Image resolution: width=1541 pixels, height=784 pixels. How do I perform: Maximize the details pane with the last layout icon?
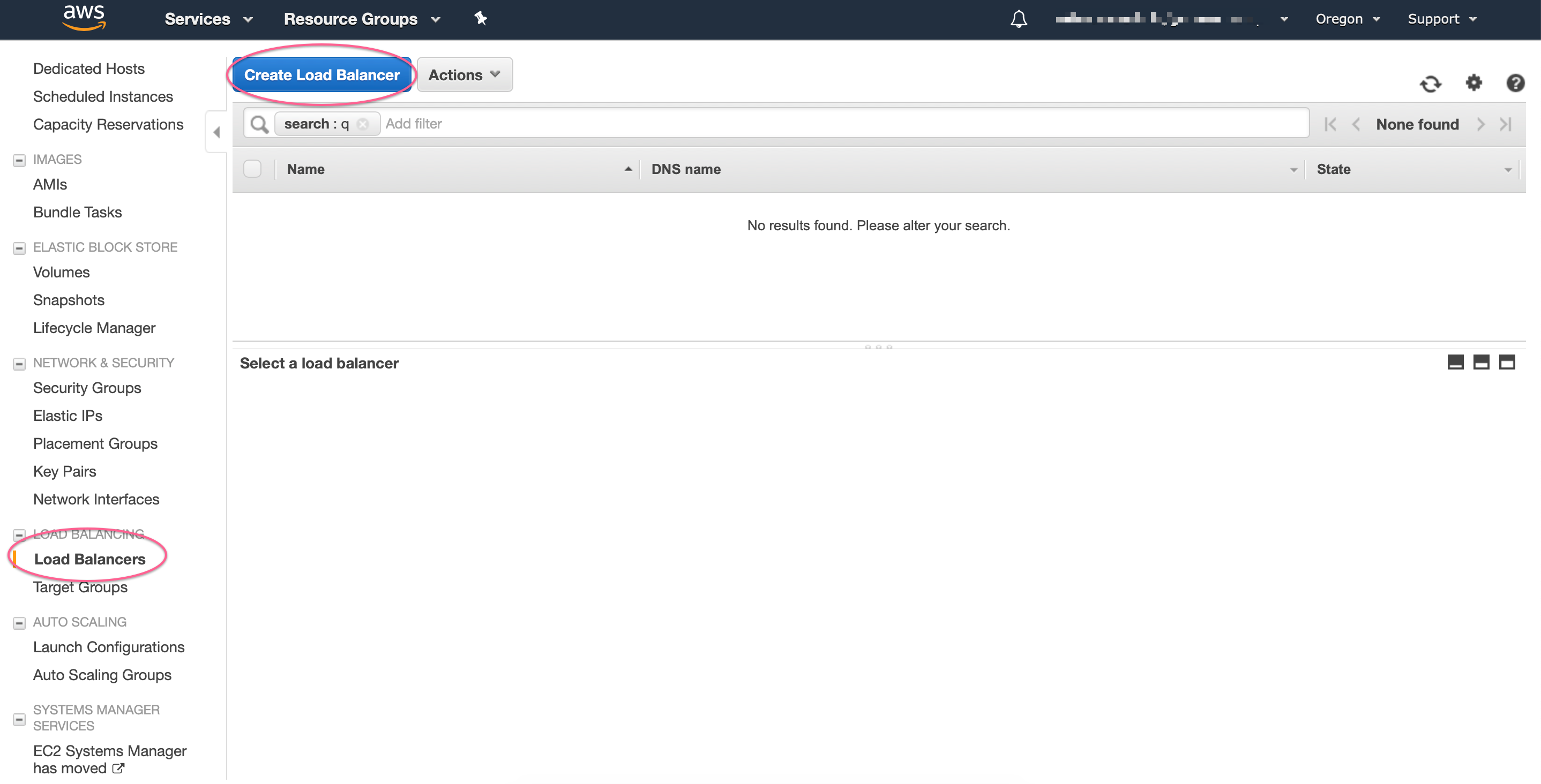[x=1506, y=363]
